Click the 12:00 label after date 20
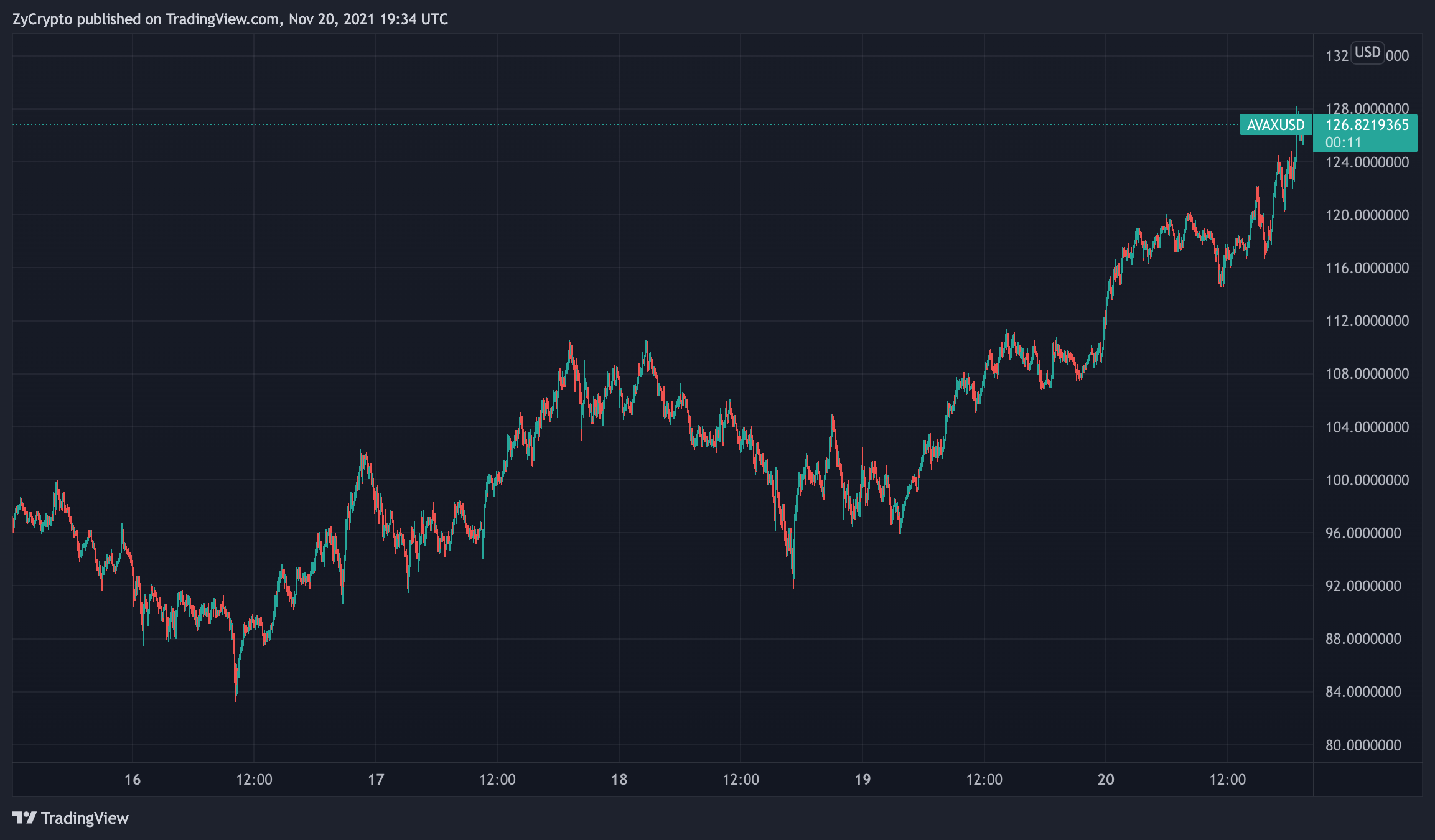Image resolution: width=1435 pixels, height=840 pixels. click(1227, 780)
